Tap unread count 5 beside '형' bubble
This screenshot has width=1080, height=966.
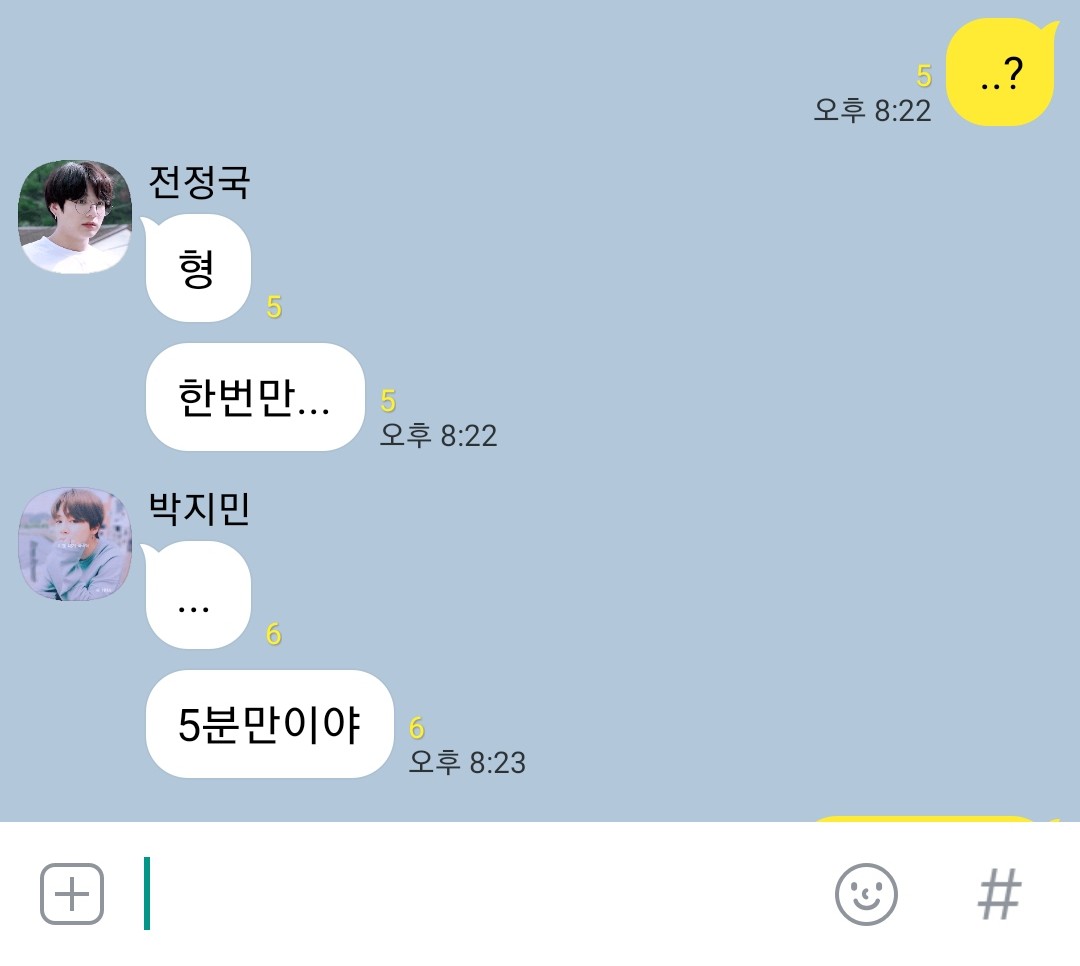click(x=274, y=307)
